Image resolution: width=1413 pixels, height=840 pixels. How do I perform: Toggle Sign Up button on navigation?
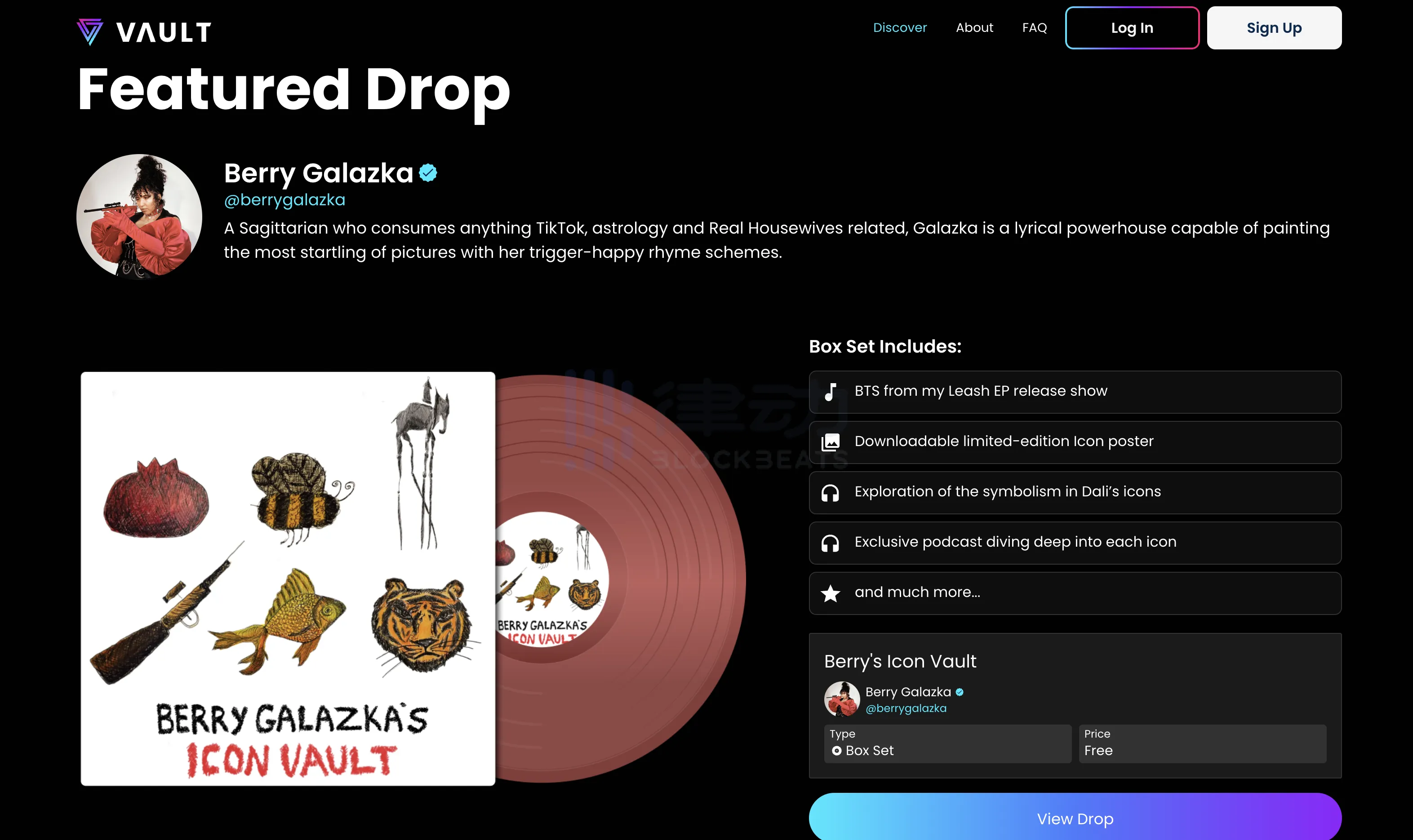pyautogui.click(x=1275, y=28)
